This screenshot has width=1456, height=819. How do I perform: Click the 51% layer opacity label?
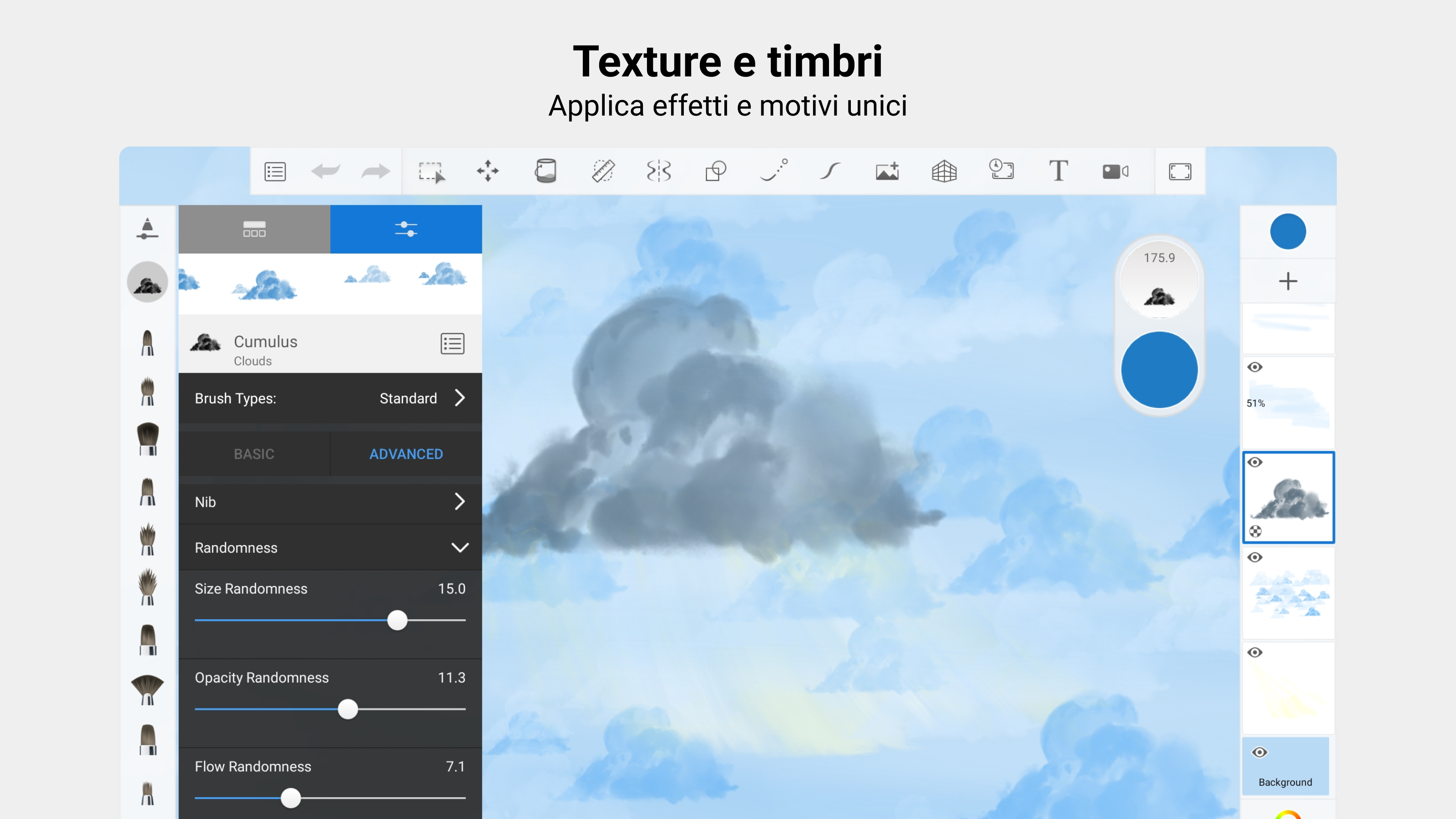[x=1255, y=403]
